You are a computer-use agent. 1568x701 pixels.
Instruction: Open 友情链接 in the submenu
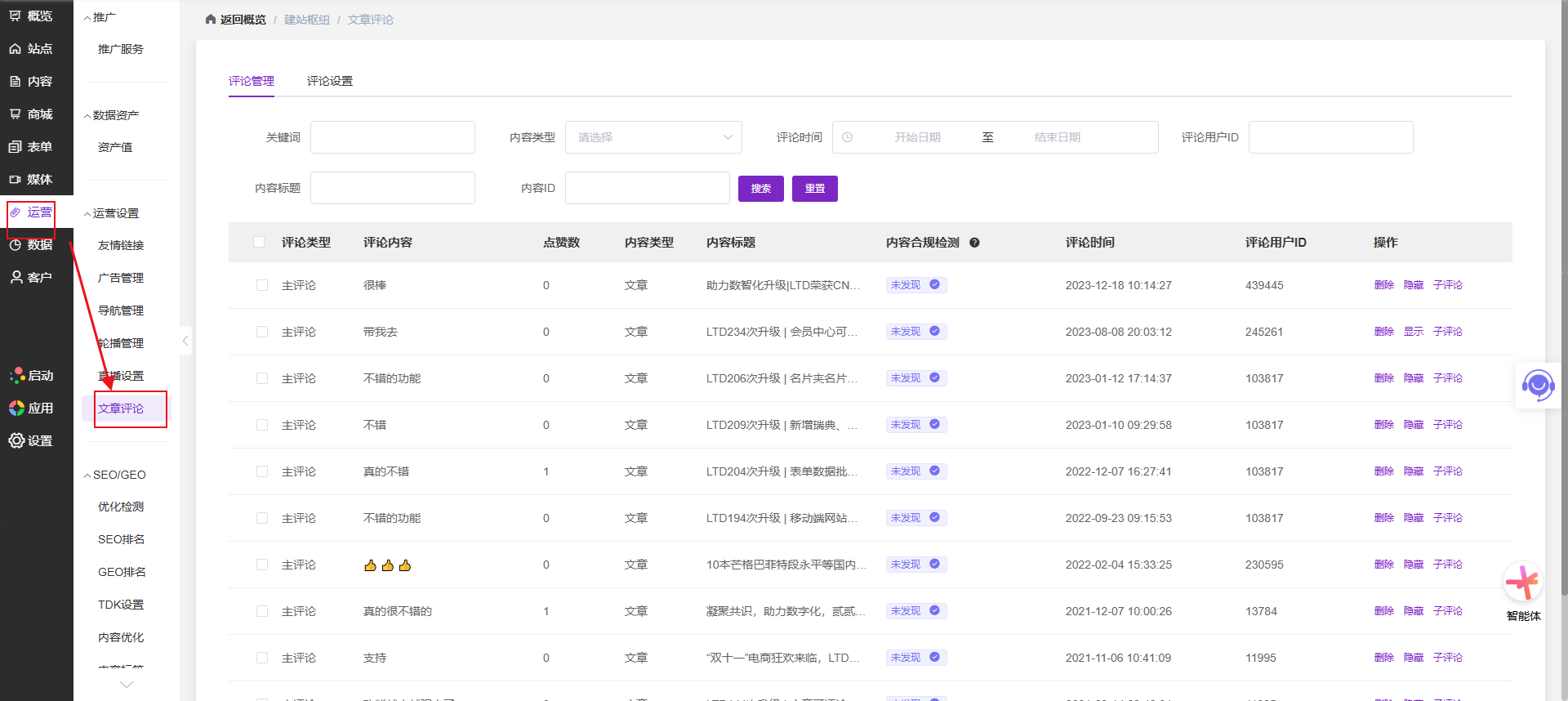coord(121,245)
